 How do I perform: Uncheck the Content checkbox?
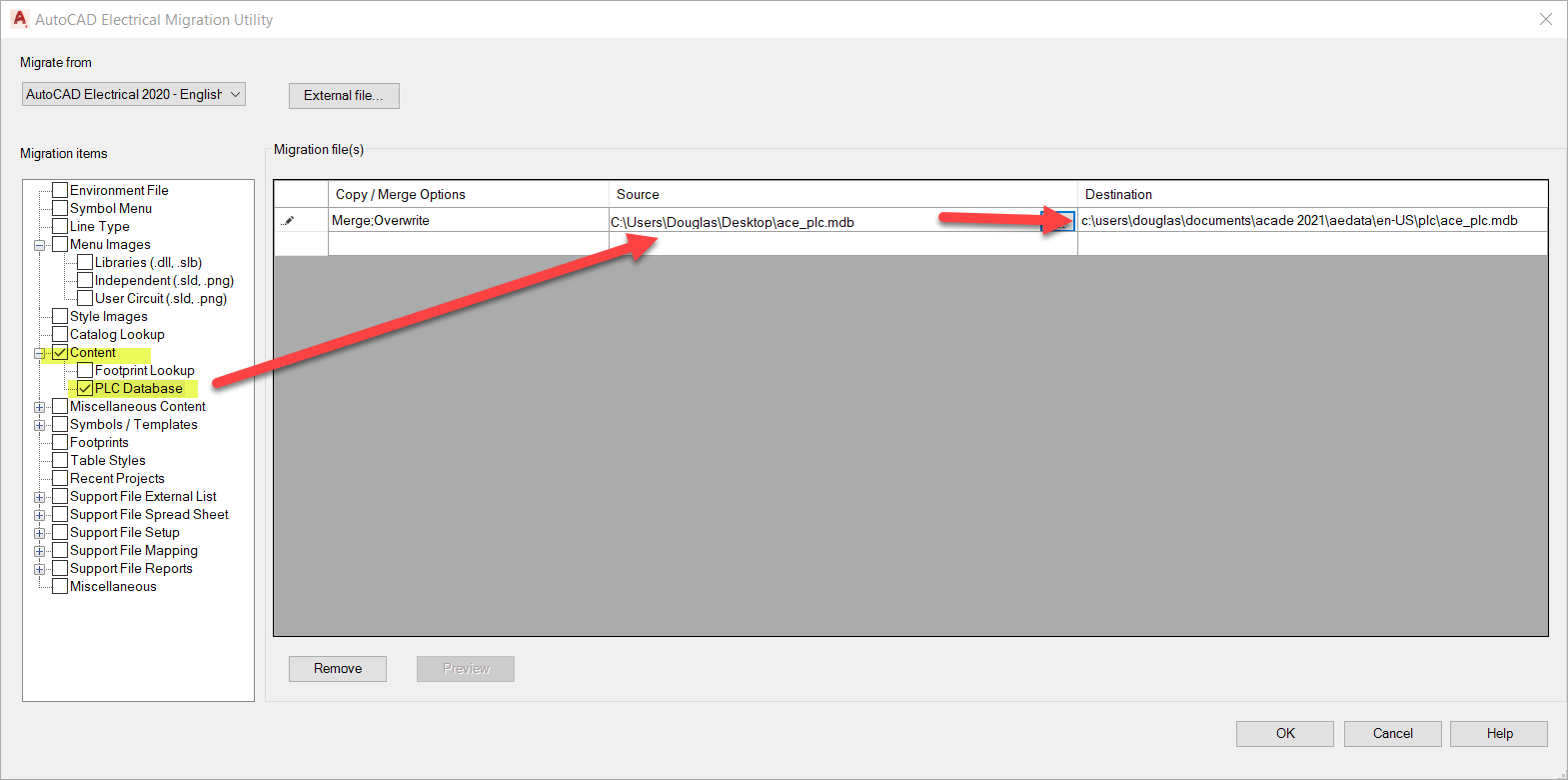click(60, 352)
